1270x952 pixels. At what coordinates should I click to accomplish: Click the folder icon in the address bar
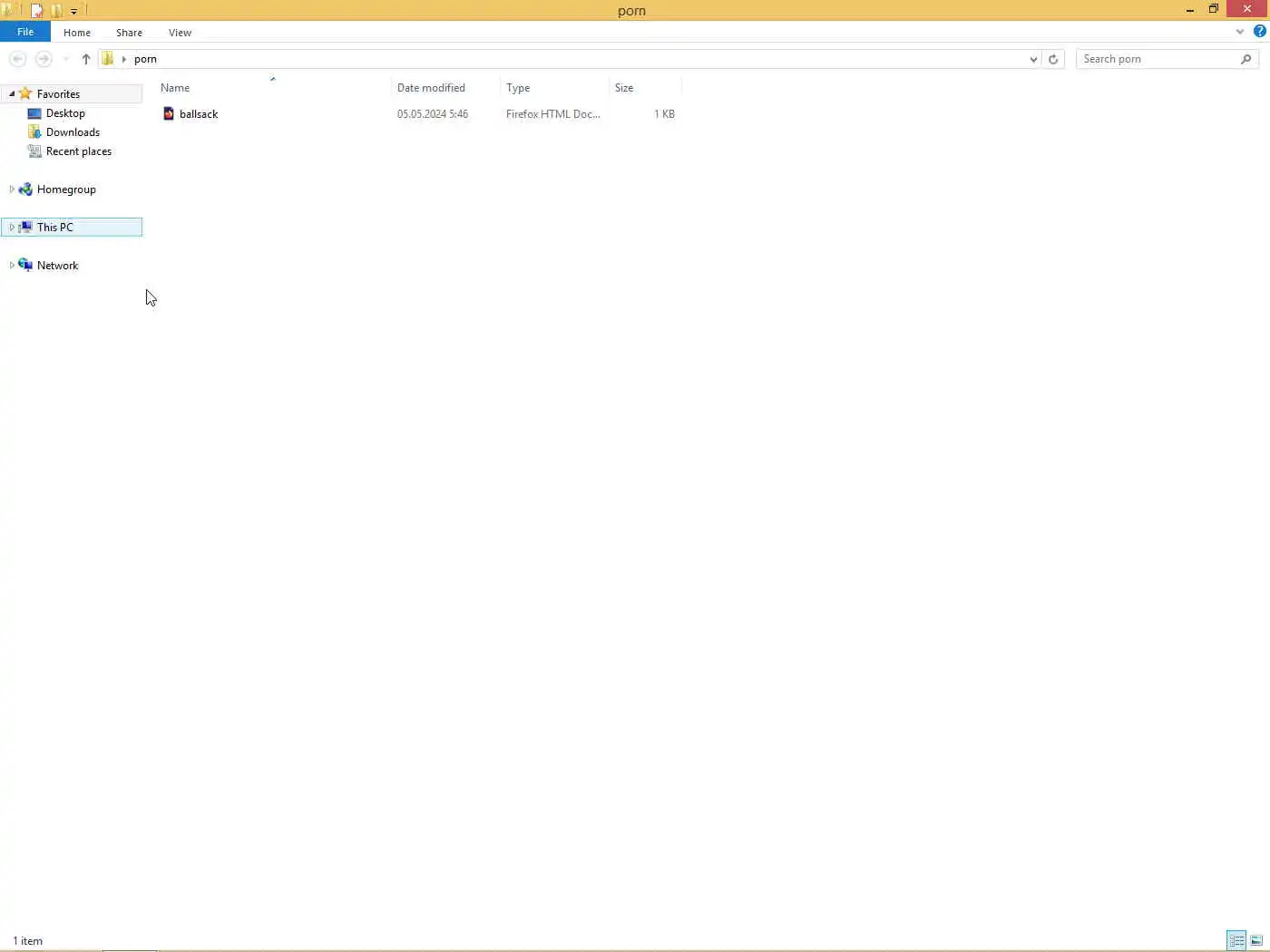click(x=108, y=59)
